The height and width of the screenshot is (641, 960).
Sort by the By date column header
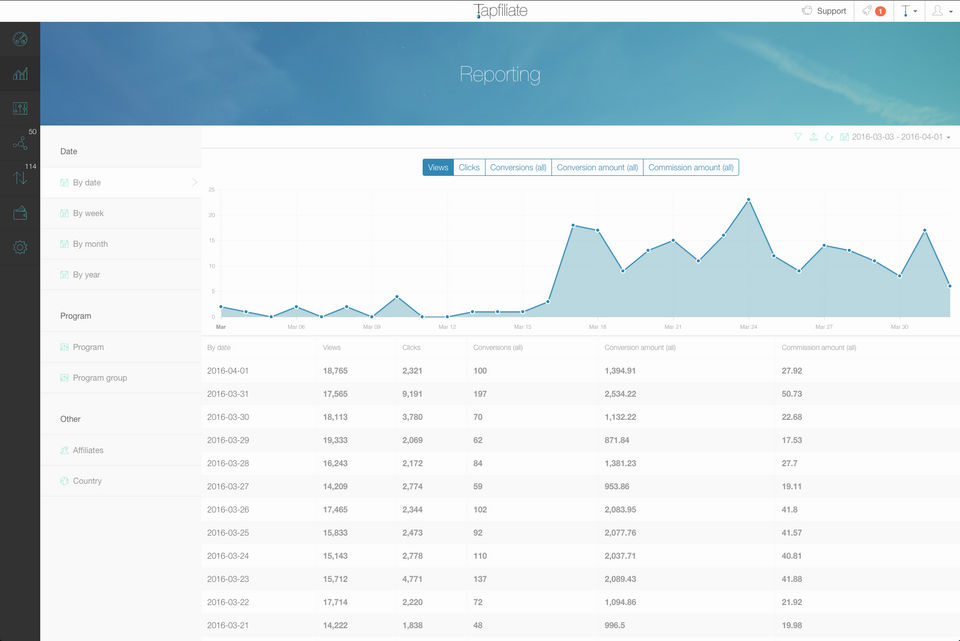tap(219, 347)
